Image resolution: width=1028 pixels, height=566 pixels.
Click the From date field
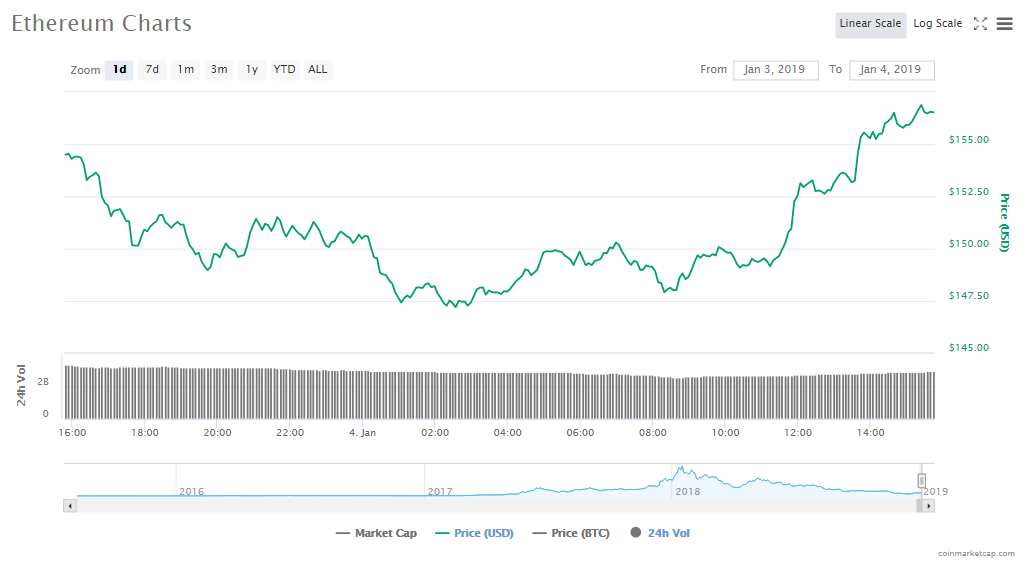pyautogui.click(x=775, y=70)
